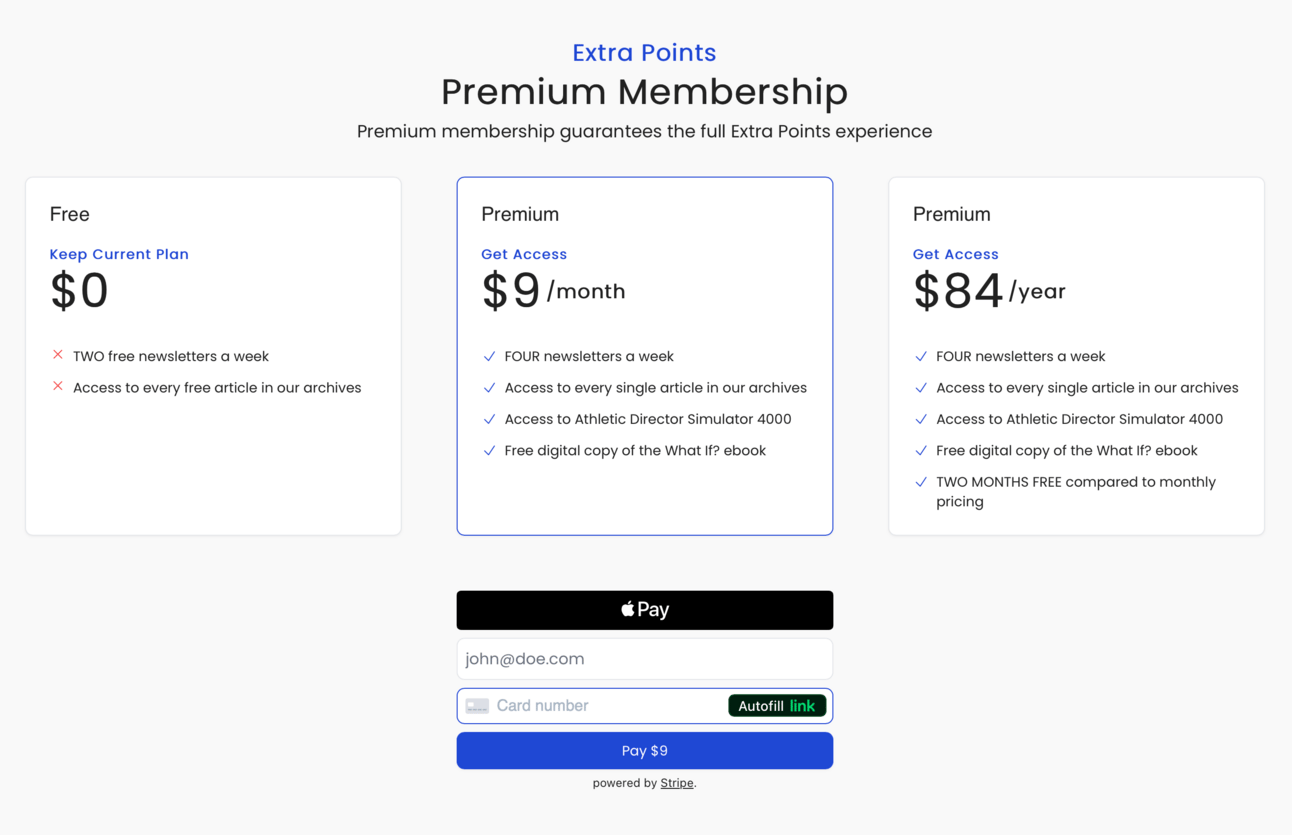Click the credit card icon in card field
This screenshot has height=835, width=1292.
(x=477, y=706)
